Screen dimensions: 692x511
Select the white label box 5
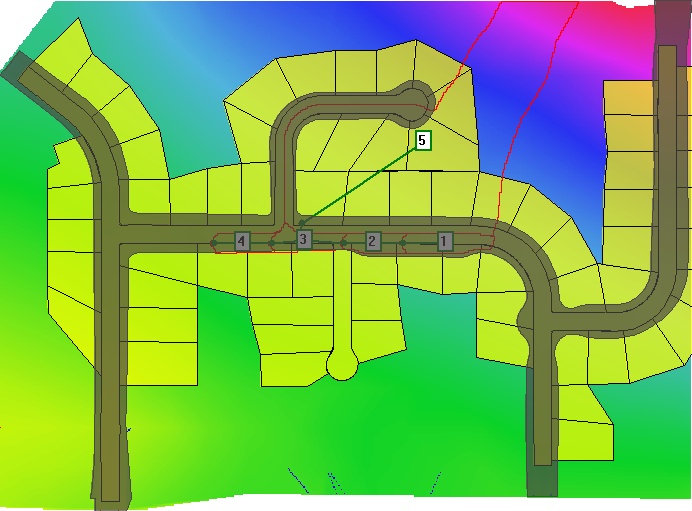pos(422,140)
